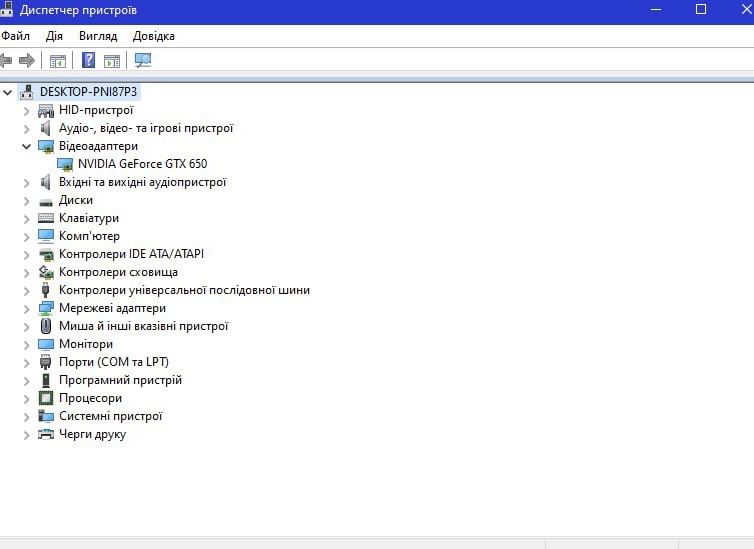This screenshot has height=549, width=754.
Task: Collapse the Відеоадаптери category
Action: click(x=26, y=146)
